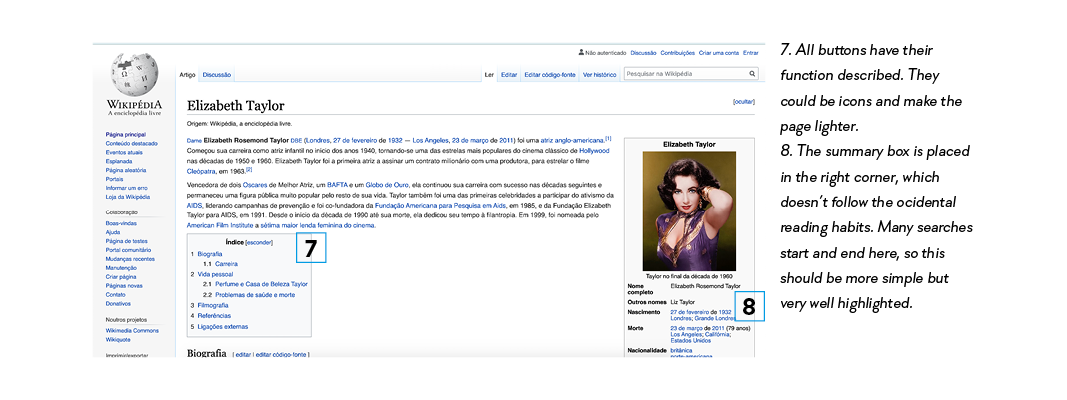Open Ajuda in the sidebar
The height and width of the screenshot is (400, 1067).
[113, 232]
